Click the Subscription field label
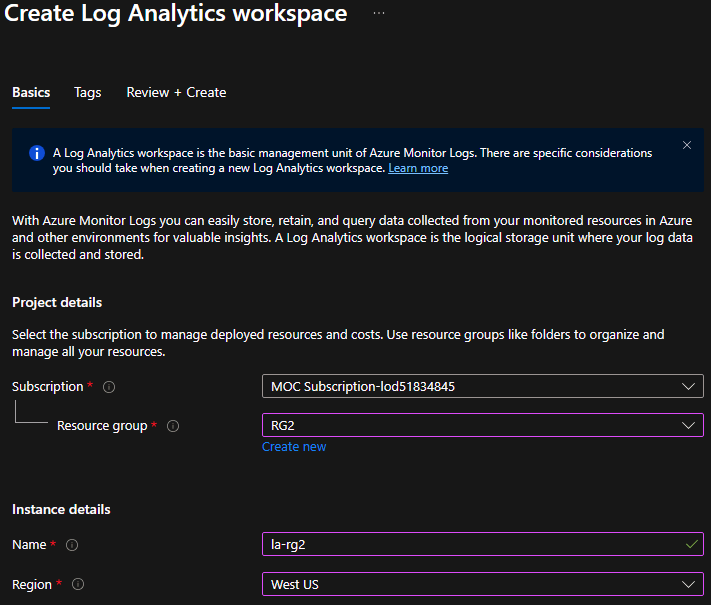The width and height of the screenshot is (711, 605). tap(48, 387)
